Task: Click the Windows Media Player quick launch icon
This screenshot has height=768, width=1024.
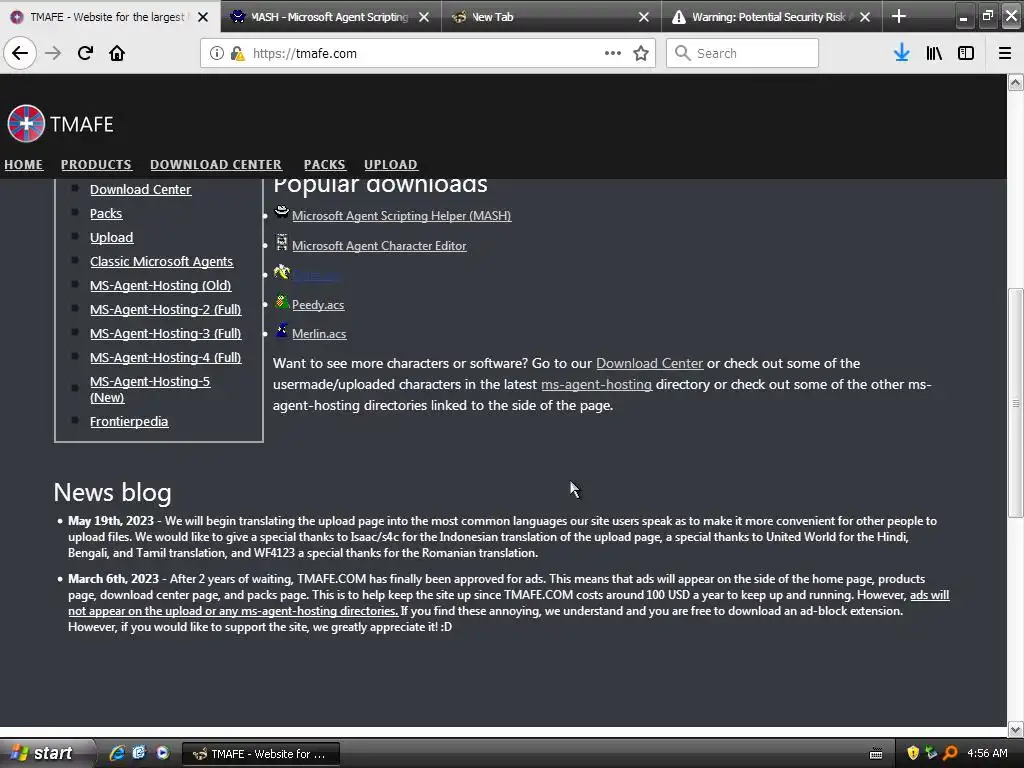Action: point(163,753)
